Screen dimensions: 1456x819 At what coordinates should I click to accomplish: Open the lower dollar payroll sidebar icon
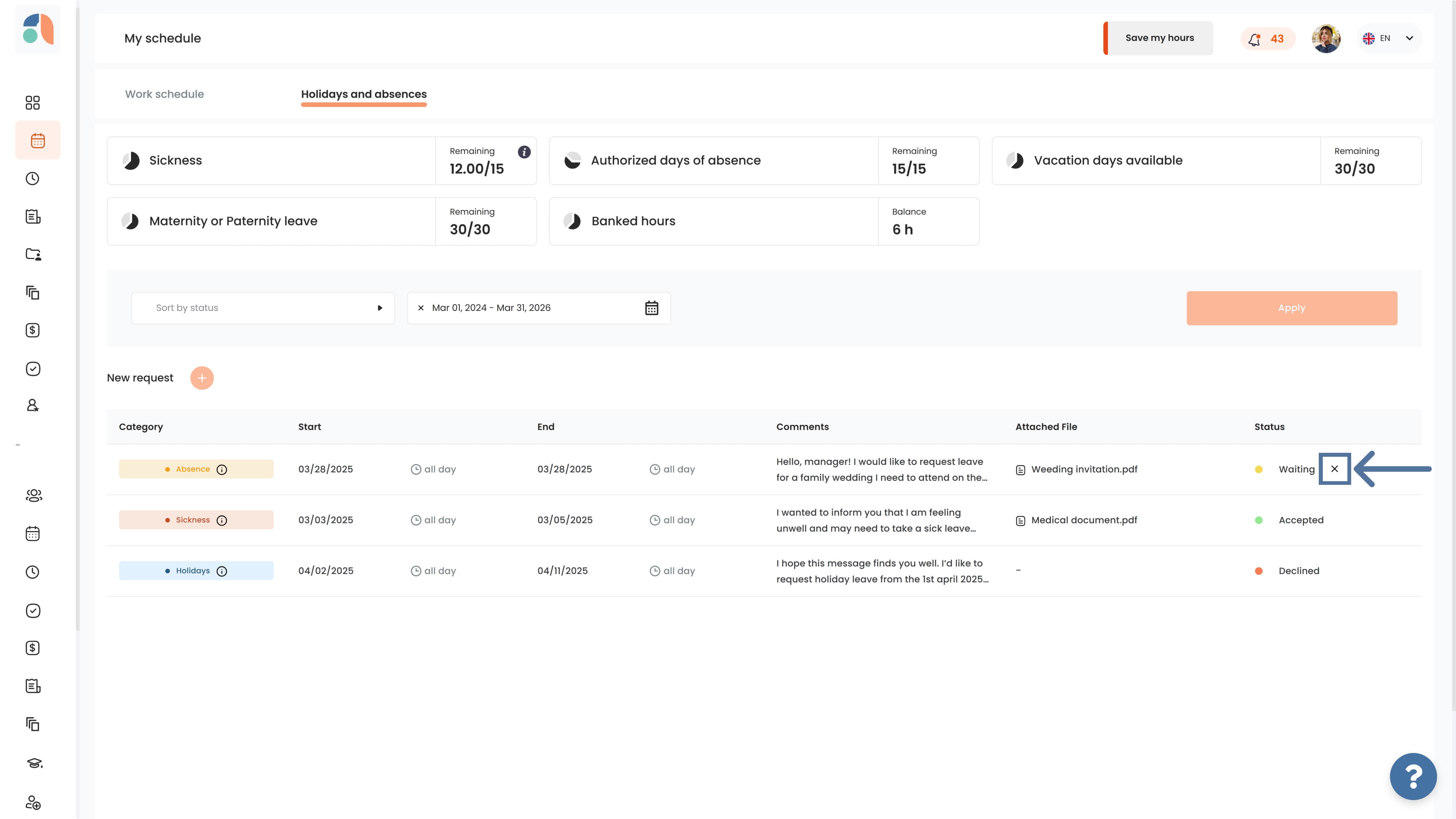coord(33,648)
